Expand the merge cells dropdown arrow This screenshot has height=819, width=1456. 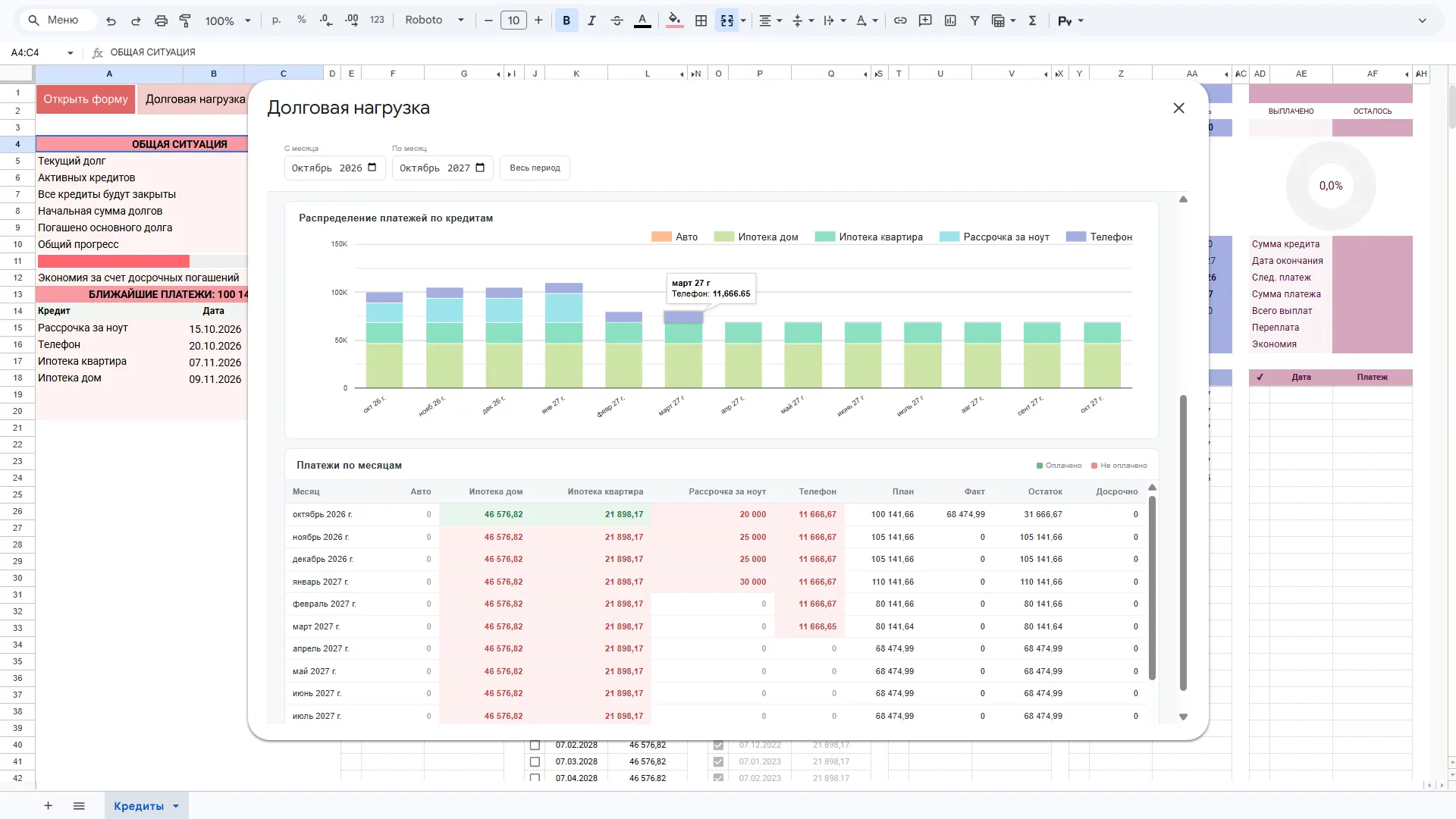[x=743, y=20]
